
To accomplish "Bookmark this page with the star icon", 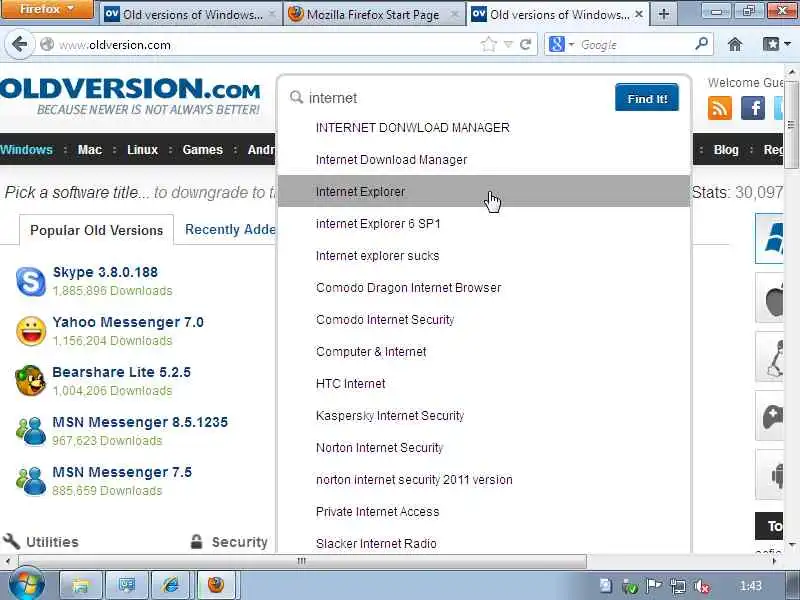I will pos(488,45).
